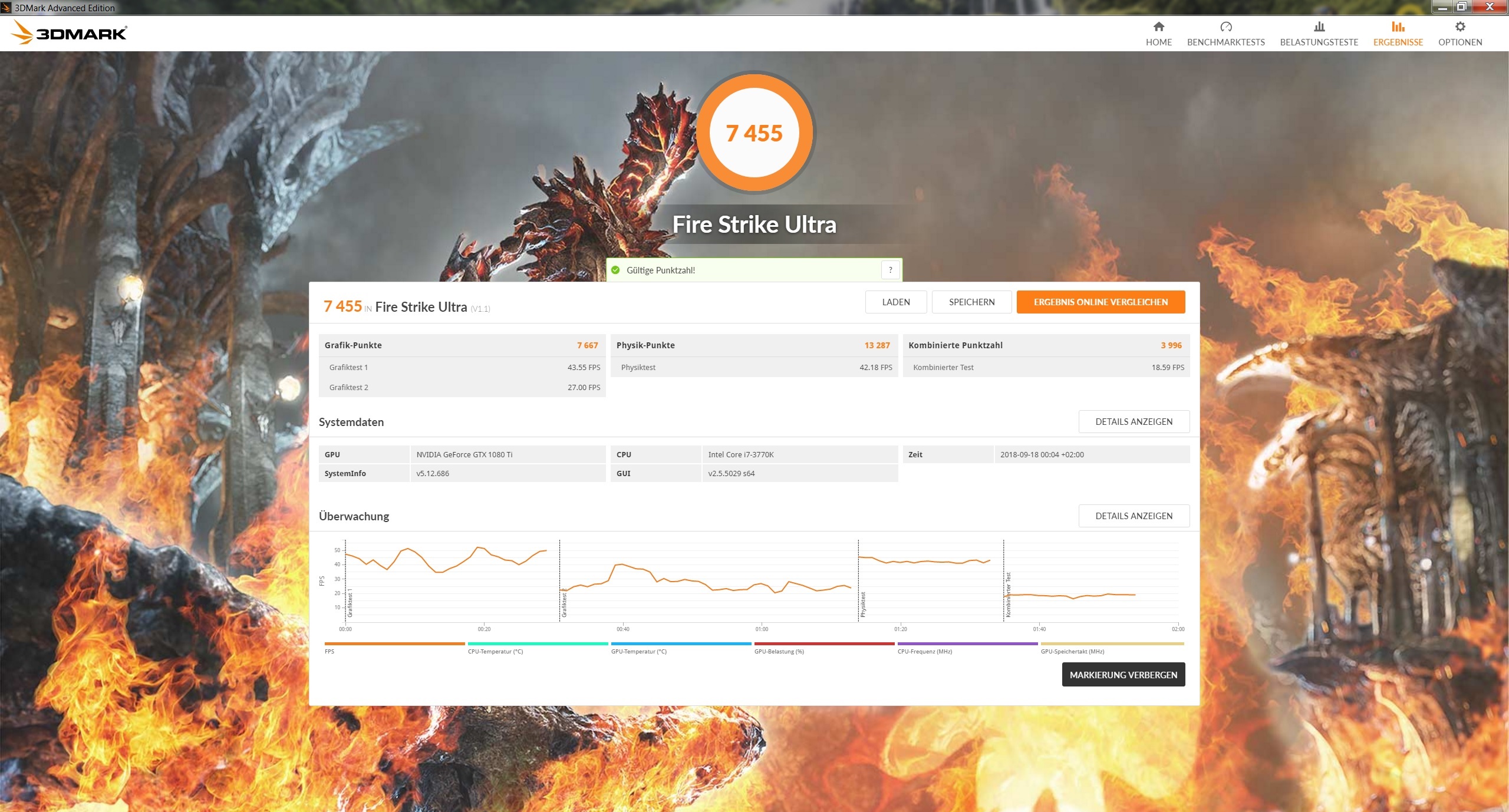Expand Systemdaten with Details anzeigen
Screen dimensions: 1509x812
[1133, 421]
